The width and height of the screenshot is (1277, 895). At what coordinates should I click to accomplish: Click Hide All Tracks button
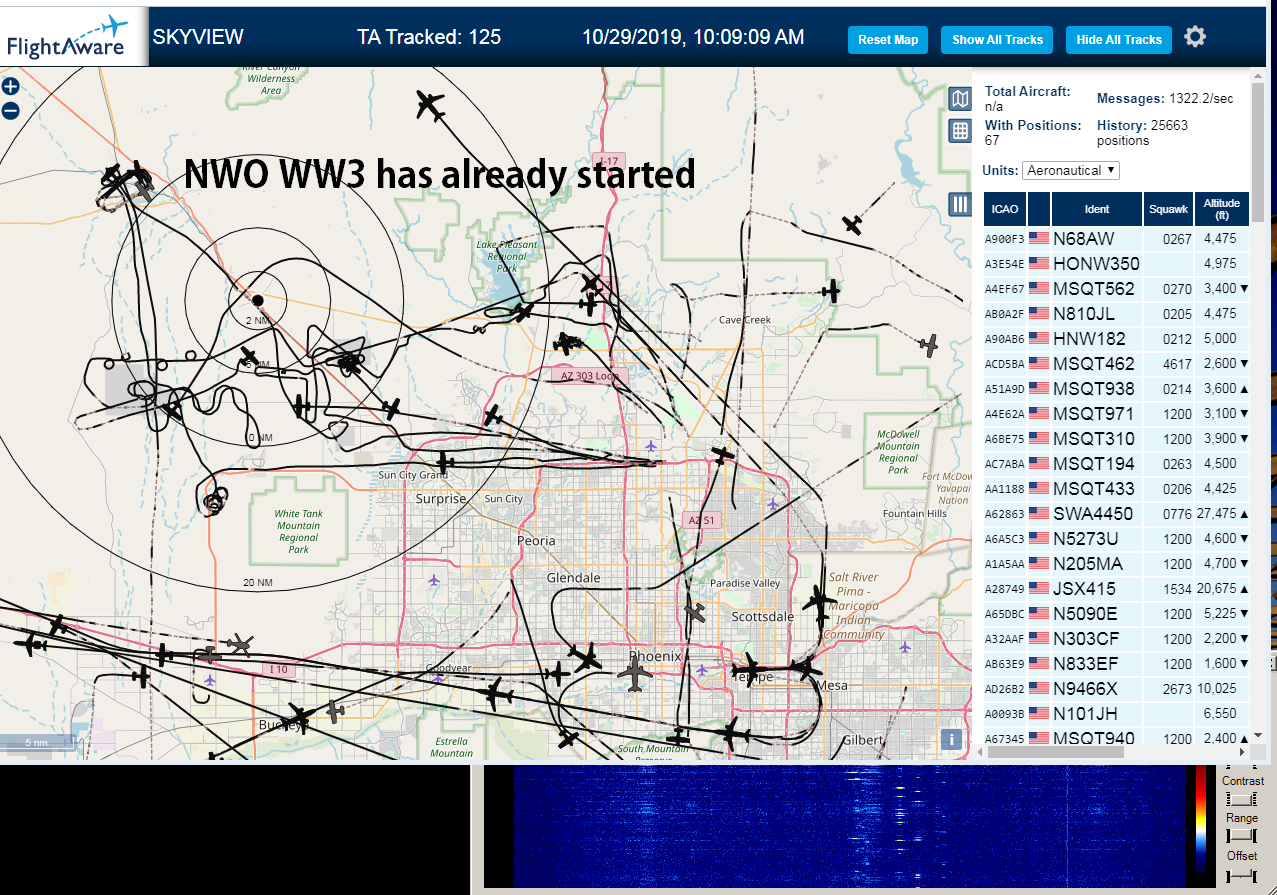pos(1119,40)
